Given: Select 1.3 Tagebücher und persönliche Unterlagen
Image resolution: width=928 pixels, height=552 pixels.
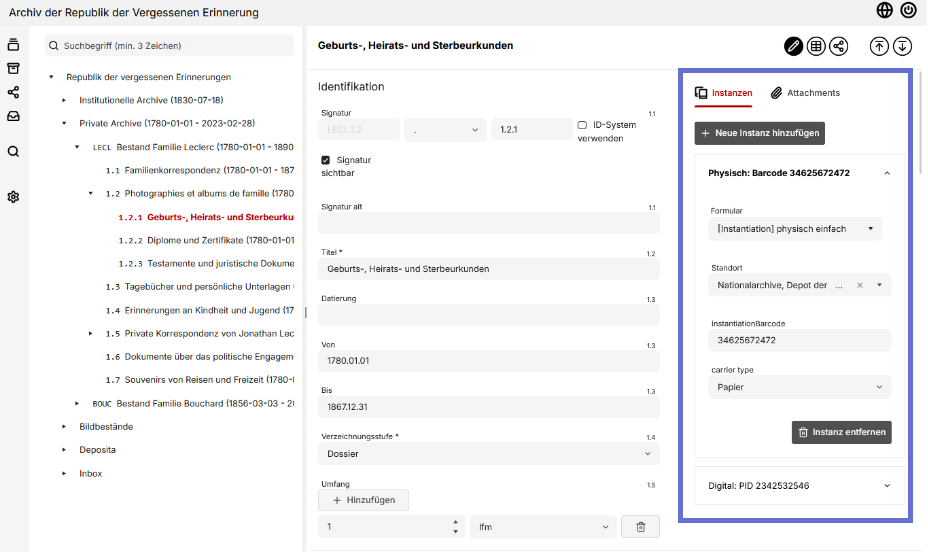Looking at the screenshot, I should click(199, 287).
